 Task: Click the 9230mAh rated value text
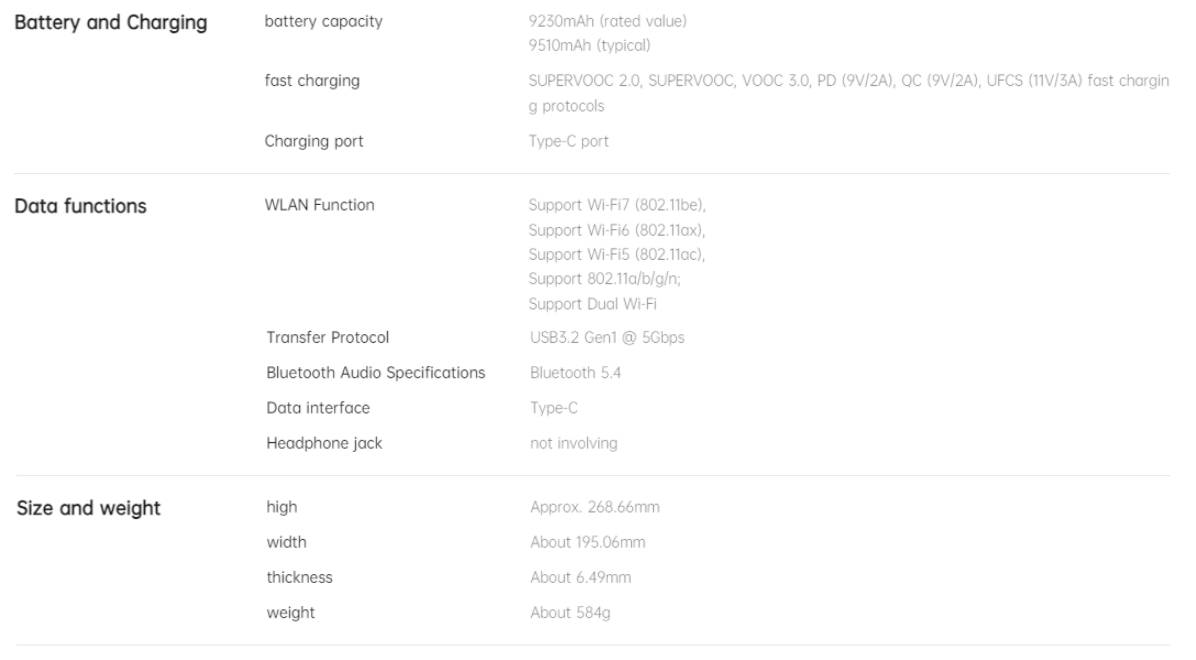tap(607, 21)
